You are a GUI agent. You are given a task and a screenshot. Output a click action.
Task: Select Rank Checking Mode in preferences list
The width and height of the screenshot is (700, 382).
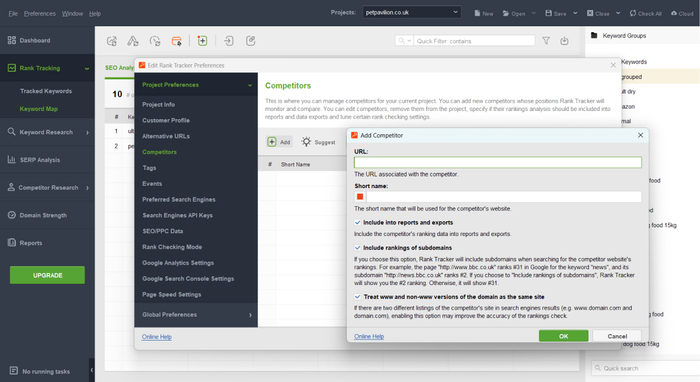click(x=172, y=247)
